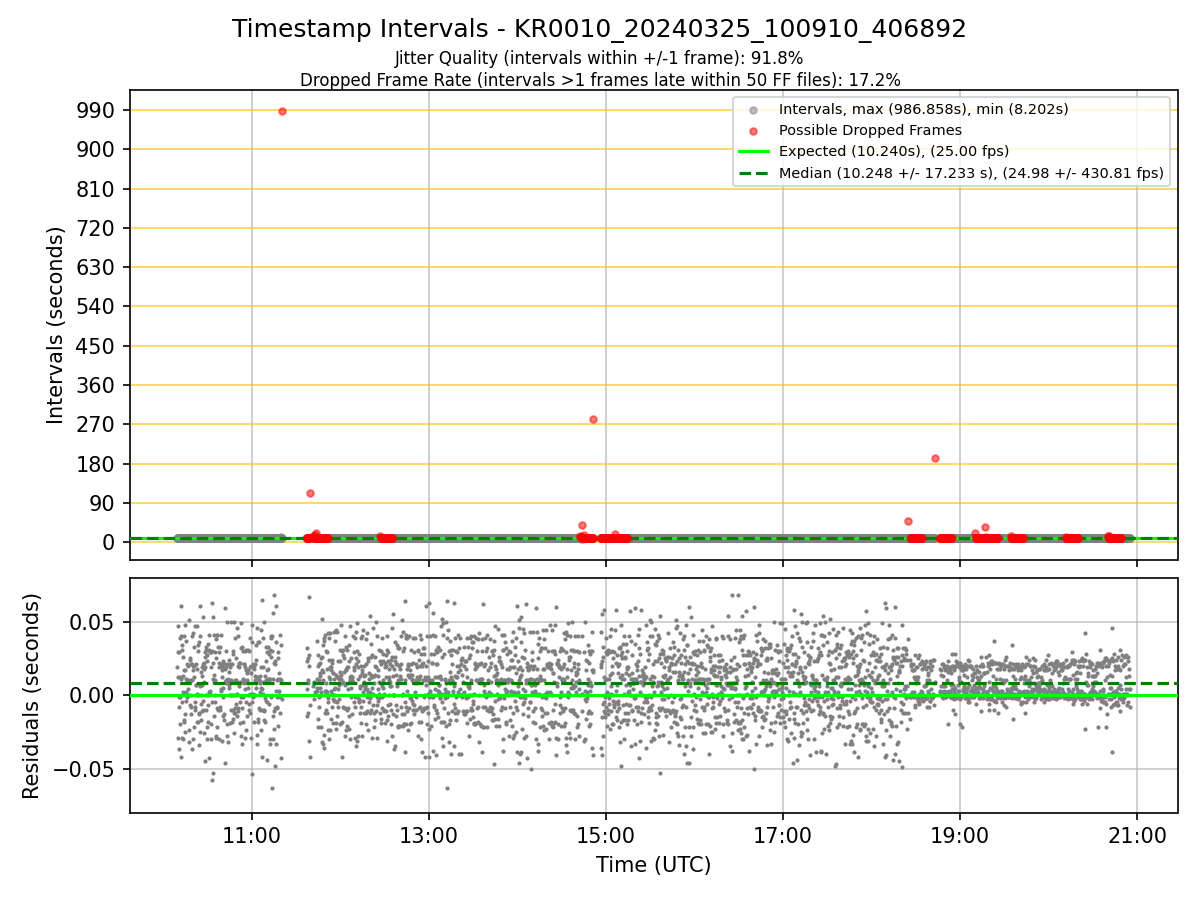1200x900 pixels.
Task: Click the red outlier point near 190 seconds
Action: click(935, 458)
